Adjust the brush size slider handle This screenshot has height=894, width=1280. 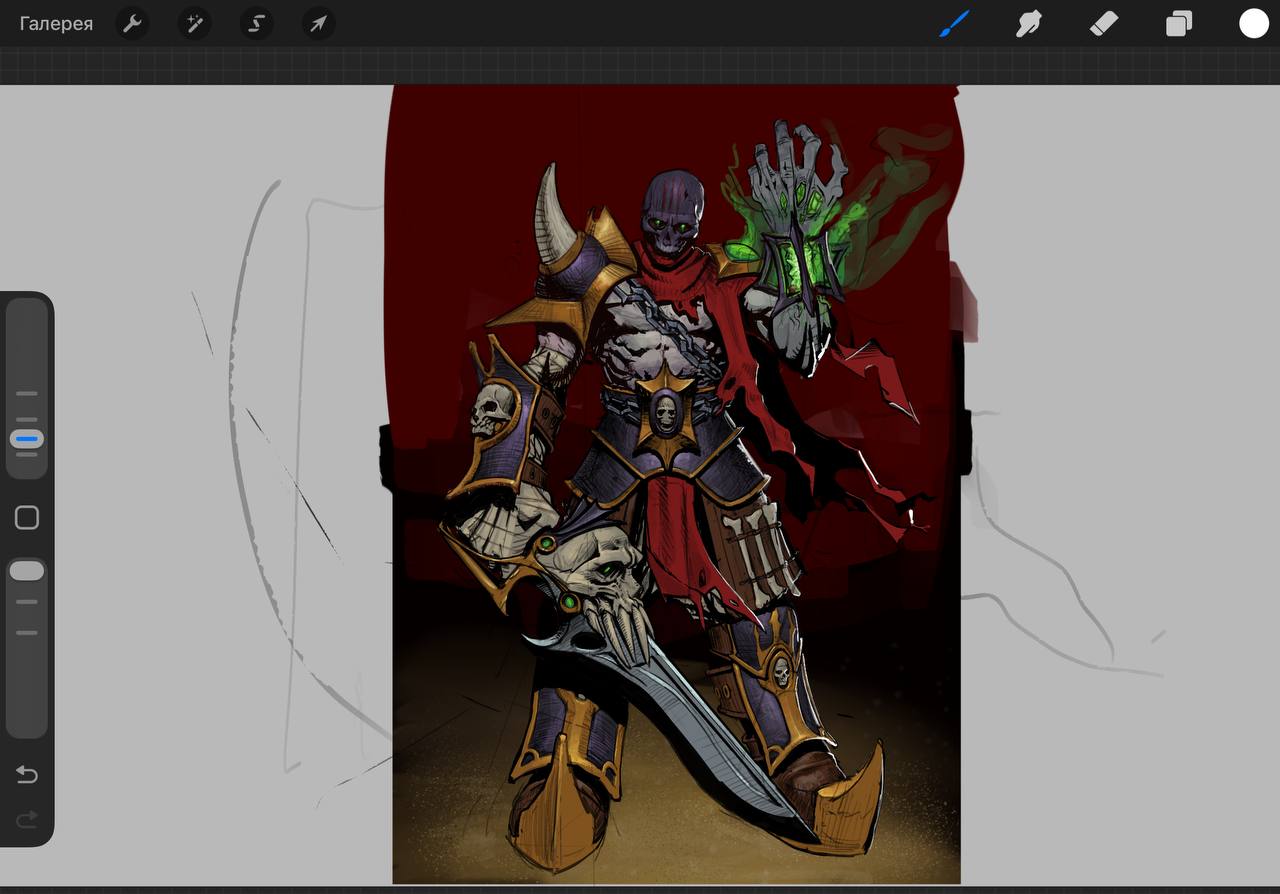click(27, 439)
